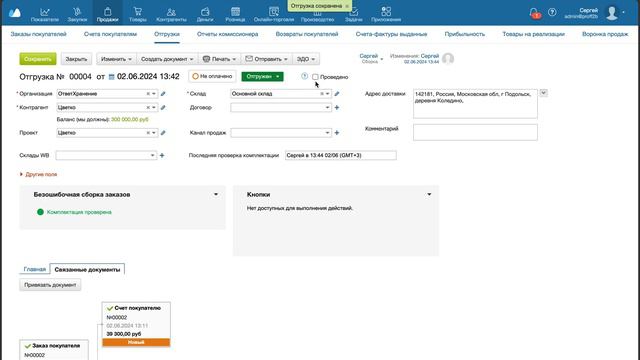Open the Счет покупателю №00002 card
640x360 pixels.
[x=136, y=324]
